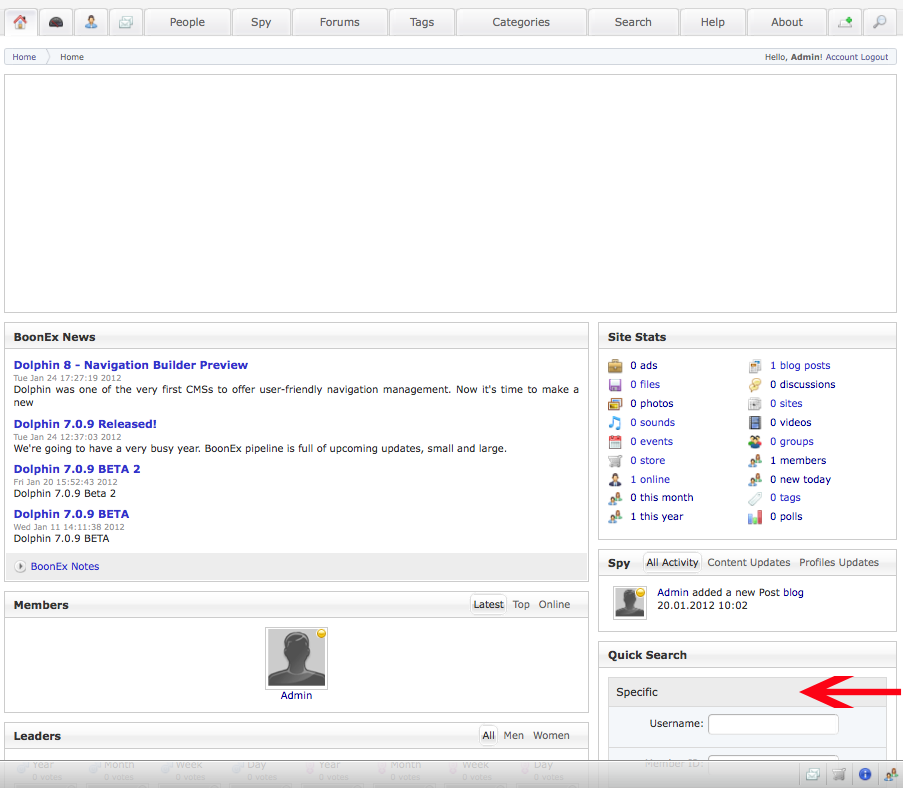
Task: Click the Logout link
Action: [874, 57]
